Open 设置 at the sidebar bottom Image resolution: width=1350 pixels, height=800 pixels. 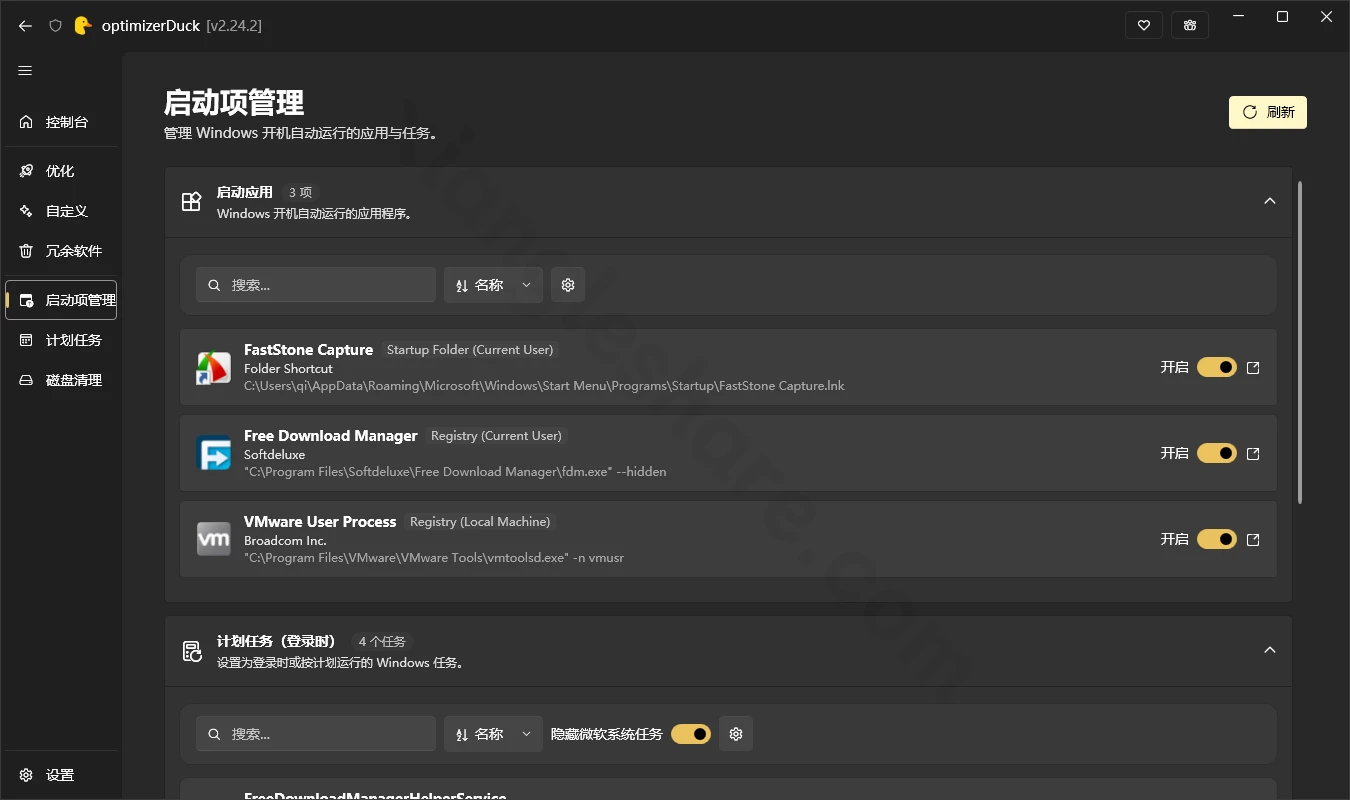tap(61, 775)
